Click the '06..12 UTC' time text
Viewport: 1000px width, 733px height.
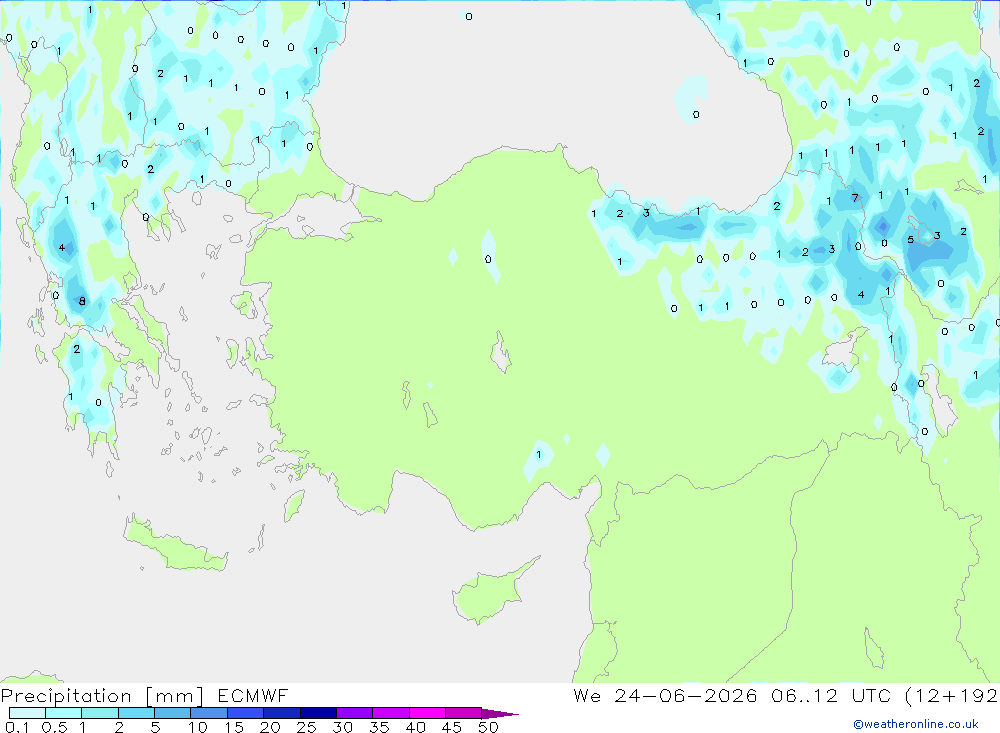831,695
